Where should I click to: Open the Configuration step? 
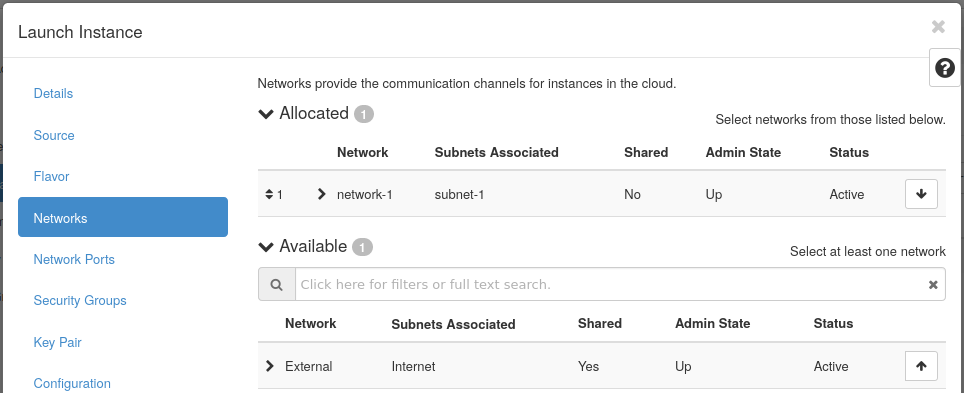pos(72,384)
